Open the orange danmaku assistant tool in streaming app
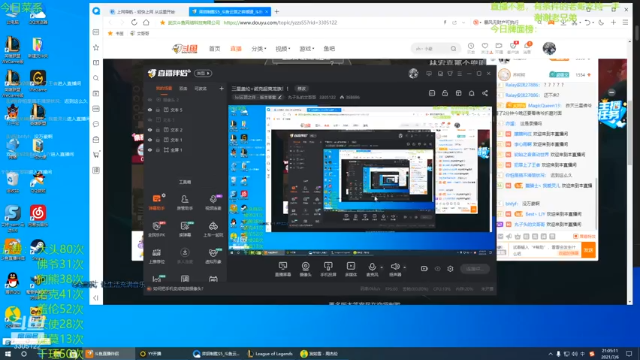Viewport: 640px width, 360px height. tap(157, 202)
